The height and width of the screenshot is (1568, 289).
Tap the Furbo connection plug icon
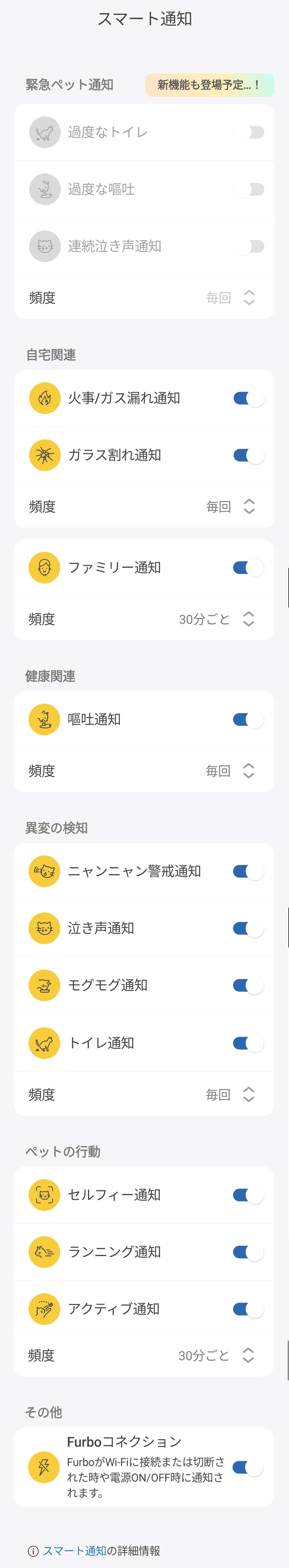44,1467
